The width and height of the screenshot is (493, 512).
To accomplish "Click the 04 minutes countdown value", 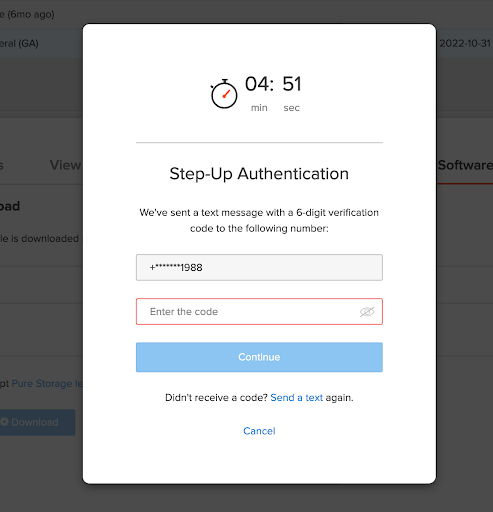I will tap(259, 84).
